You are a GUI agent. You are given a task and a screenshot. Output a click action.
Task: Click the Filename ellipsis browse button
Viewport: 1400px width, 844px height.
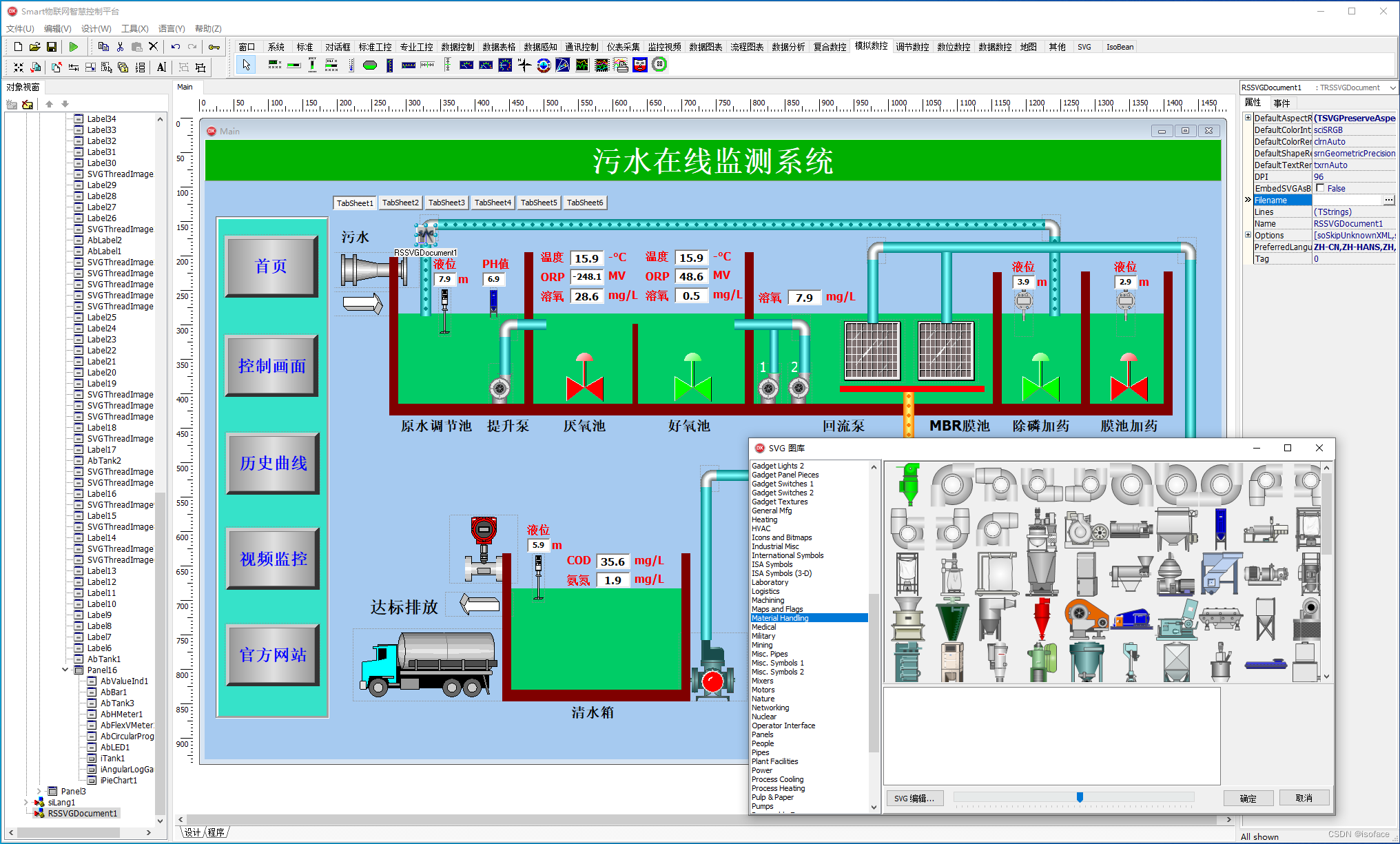tap(1389, 200)
